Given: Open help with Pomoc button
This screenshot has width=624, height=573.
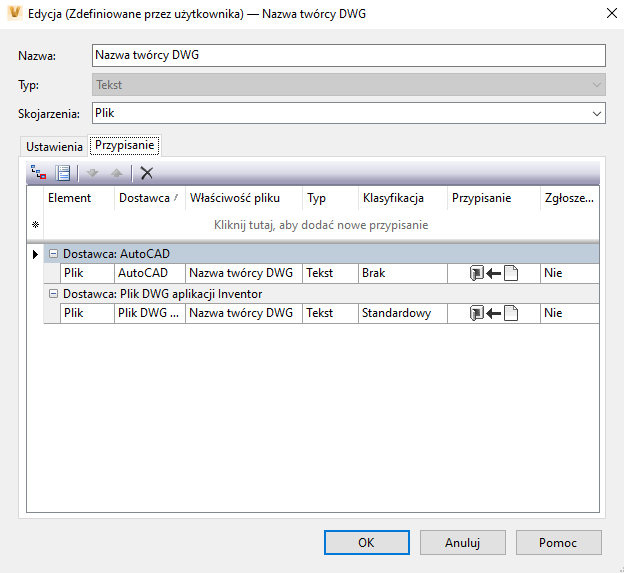Looking at the screenshot, I should pos(558,542).
